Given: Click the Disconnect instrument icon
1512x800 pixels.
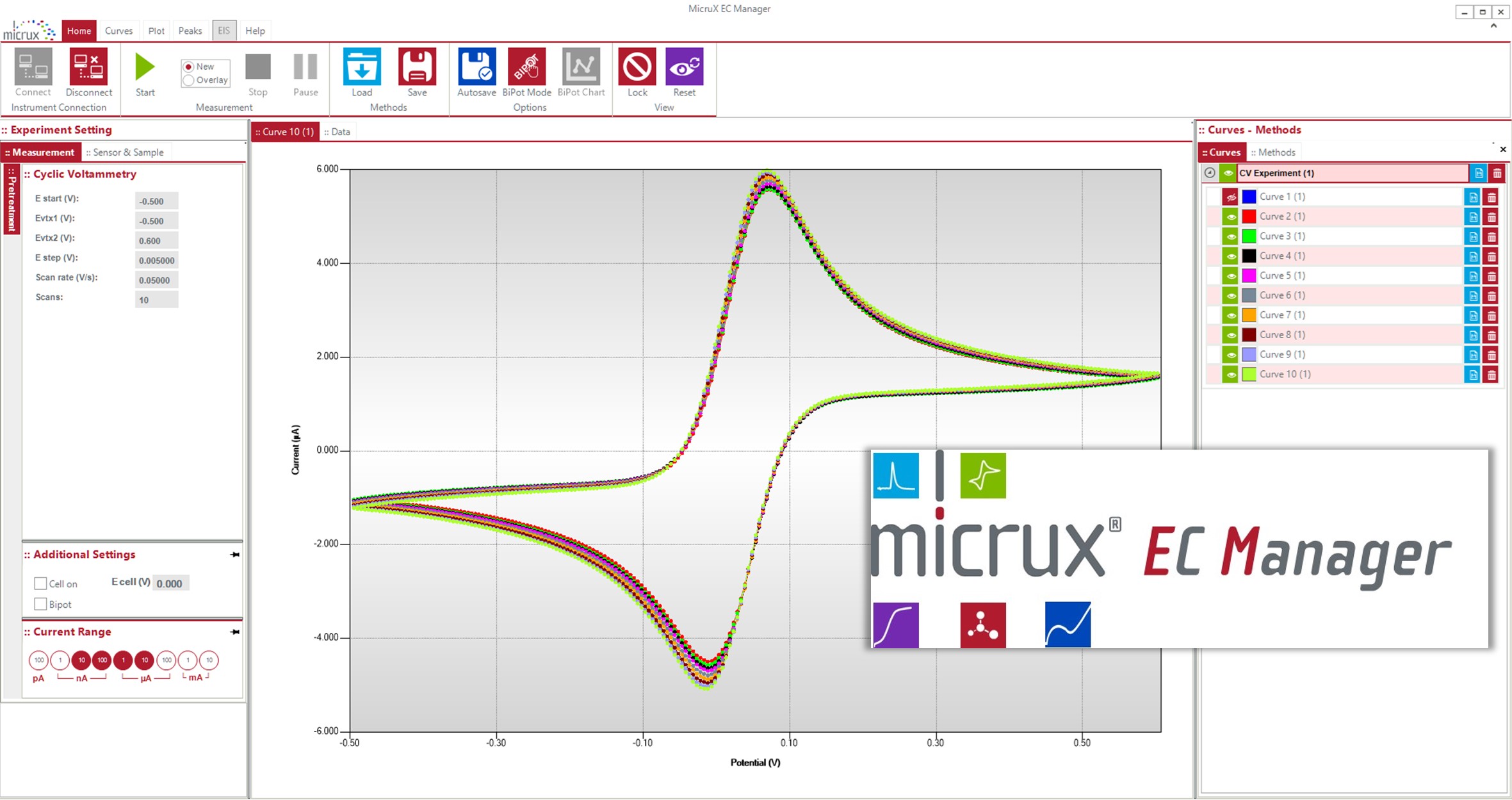Looking at the screenshot, I should tap(88, 67).
